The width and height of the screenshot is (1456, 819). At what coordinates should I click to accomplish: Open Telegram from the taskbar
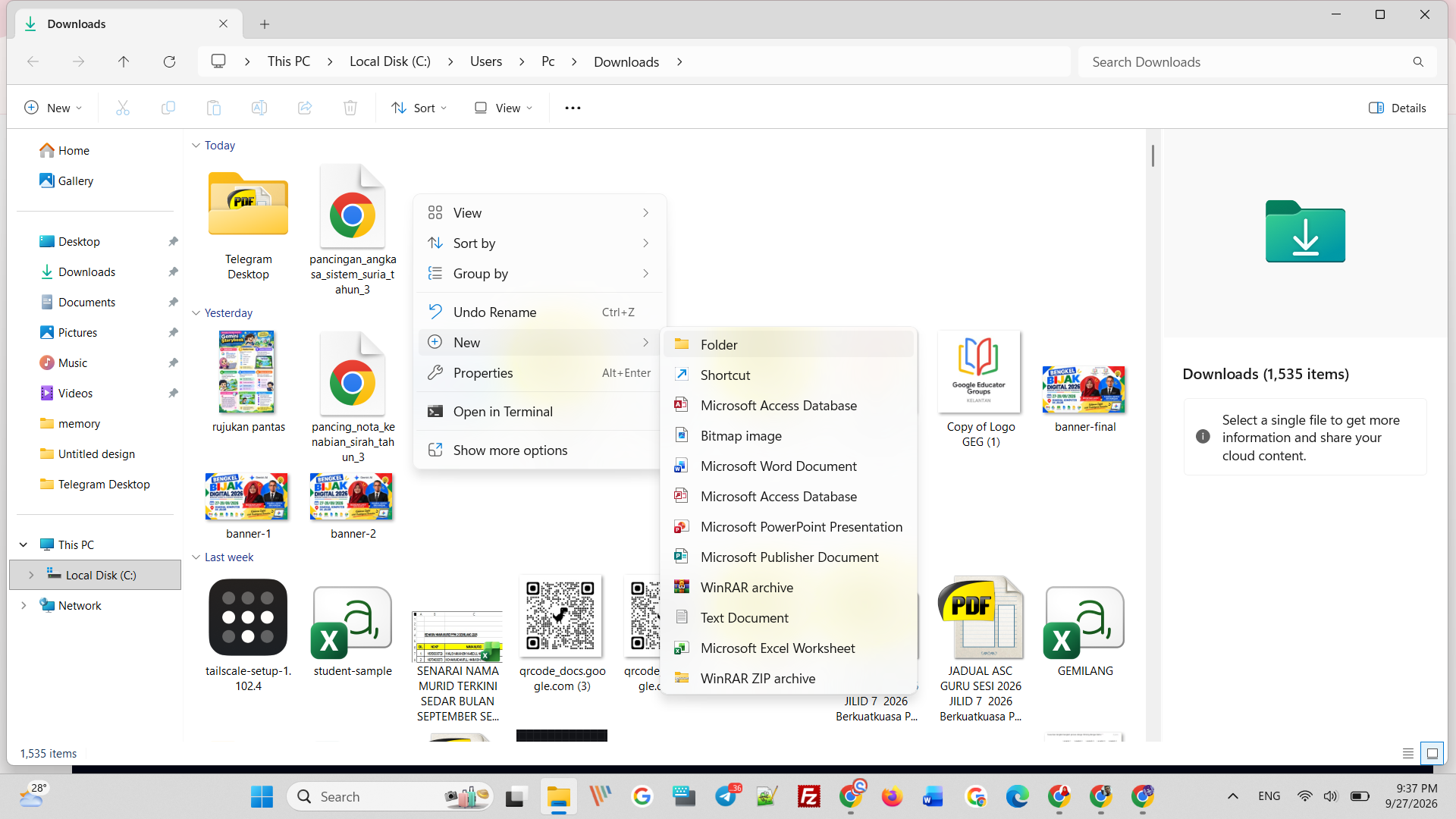click(x=726, y=796)
